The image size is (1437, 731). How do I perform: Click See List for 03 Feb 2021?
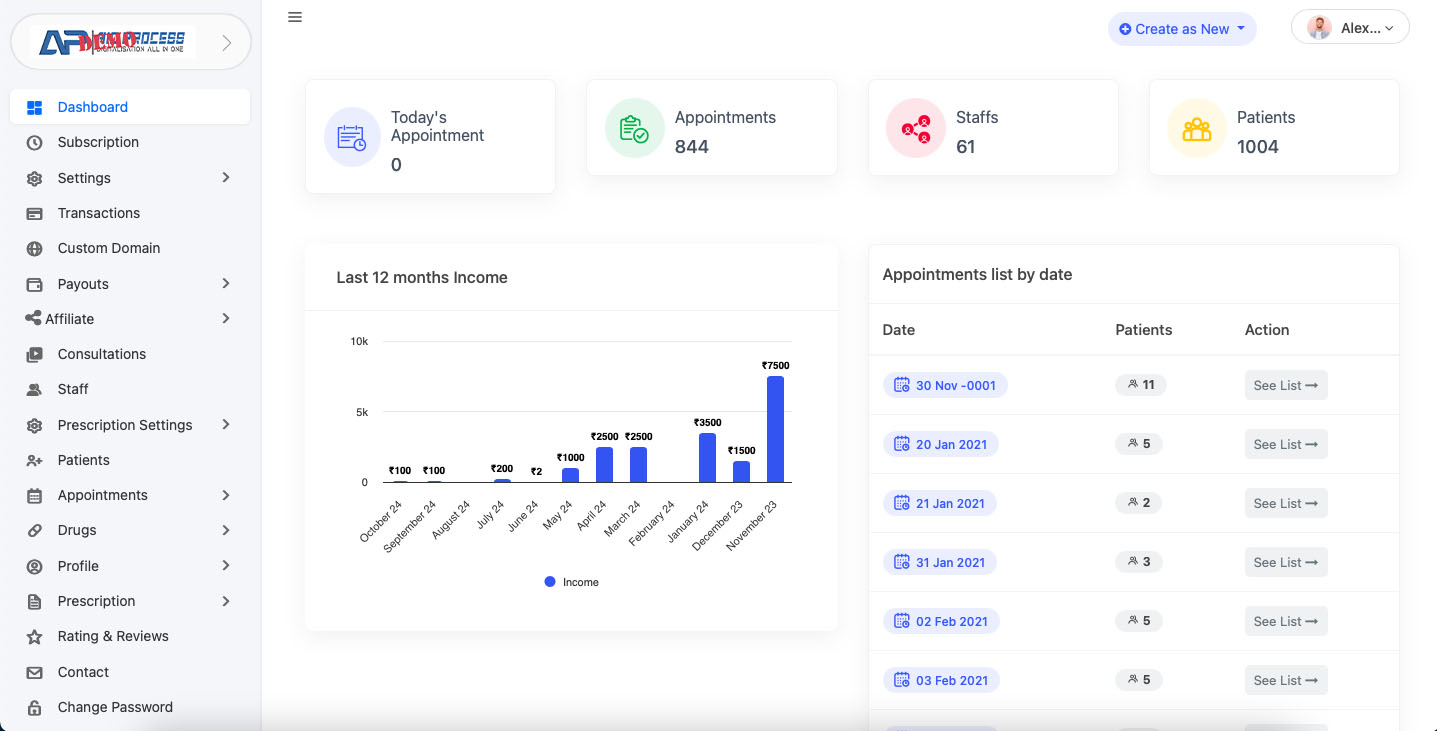pos(1286,680)
